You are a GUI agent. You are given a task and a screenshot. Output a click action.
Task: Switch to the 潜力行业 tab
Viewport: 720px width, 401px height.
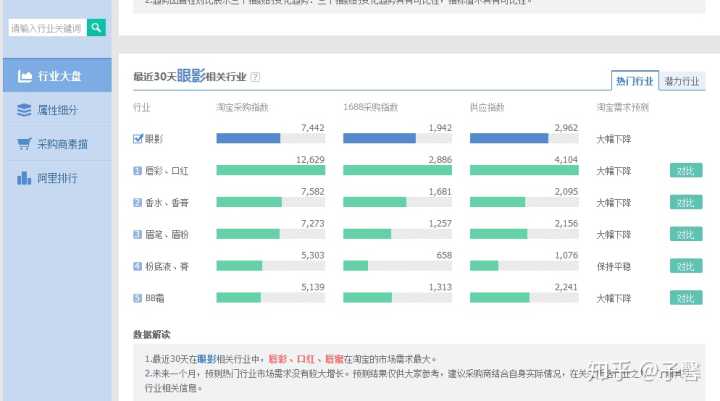681,81
